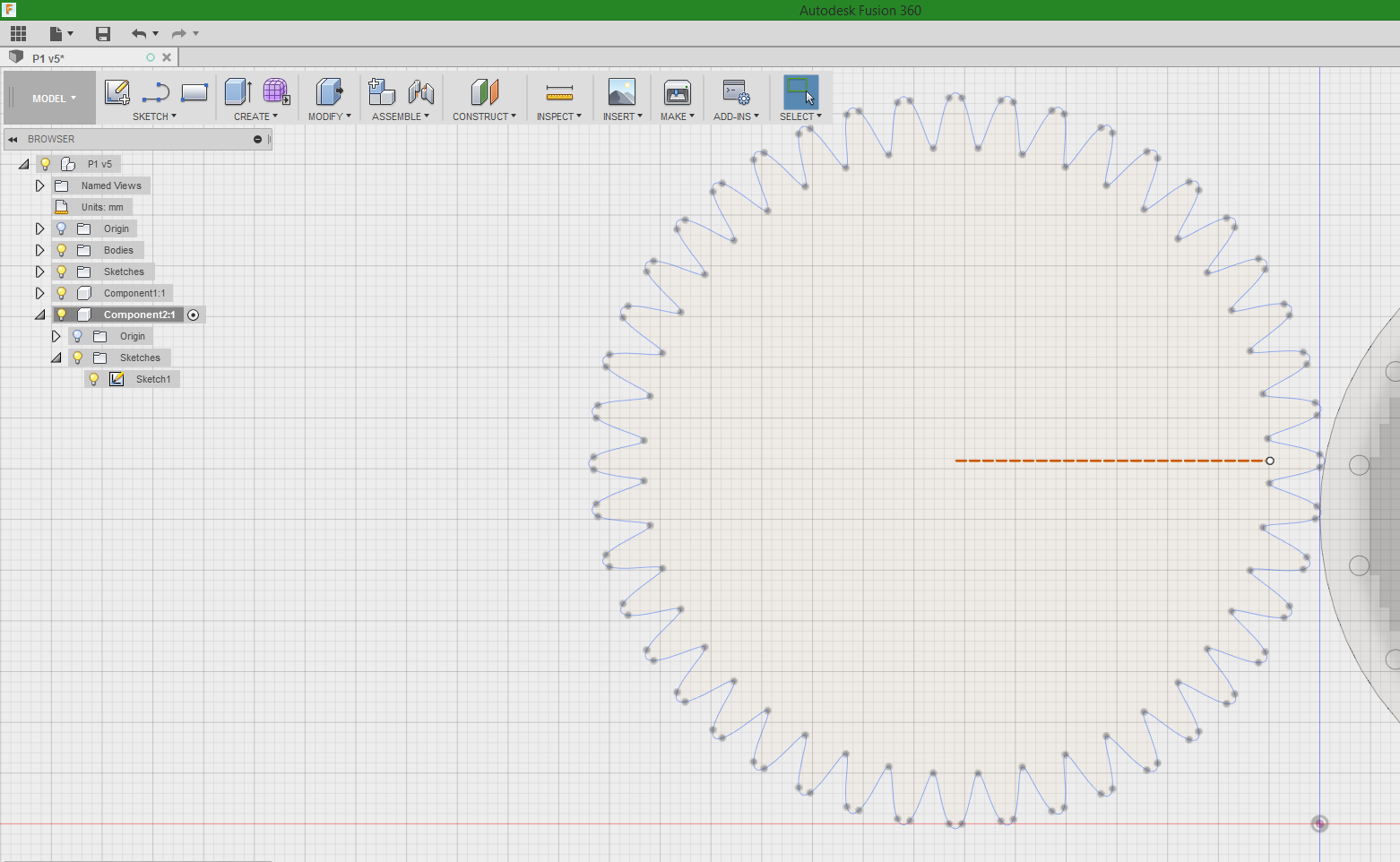Open the INSERT menu
1400x862 pixels.
coord(622,116)
